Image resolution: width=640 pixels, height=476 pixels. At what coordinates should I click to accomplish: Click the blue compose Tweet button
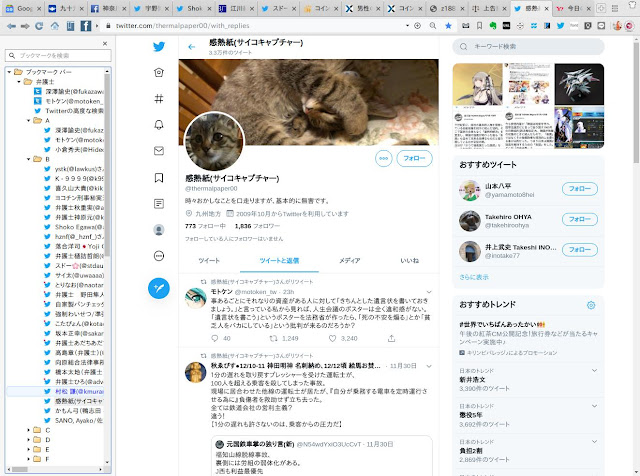pos(159,288)
